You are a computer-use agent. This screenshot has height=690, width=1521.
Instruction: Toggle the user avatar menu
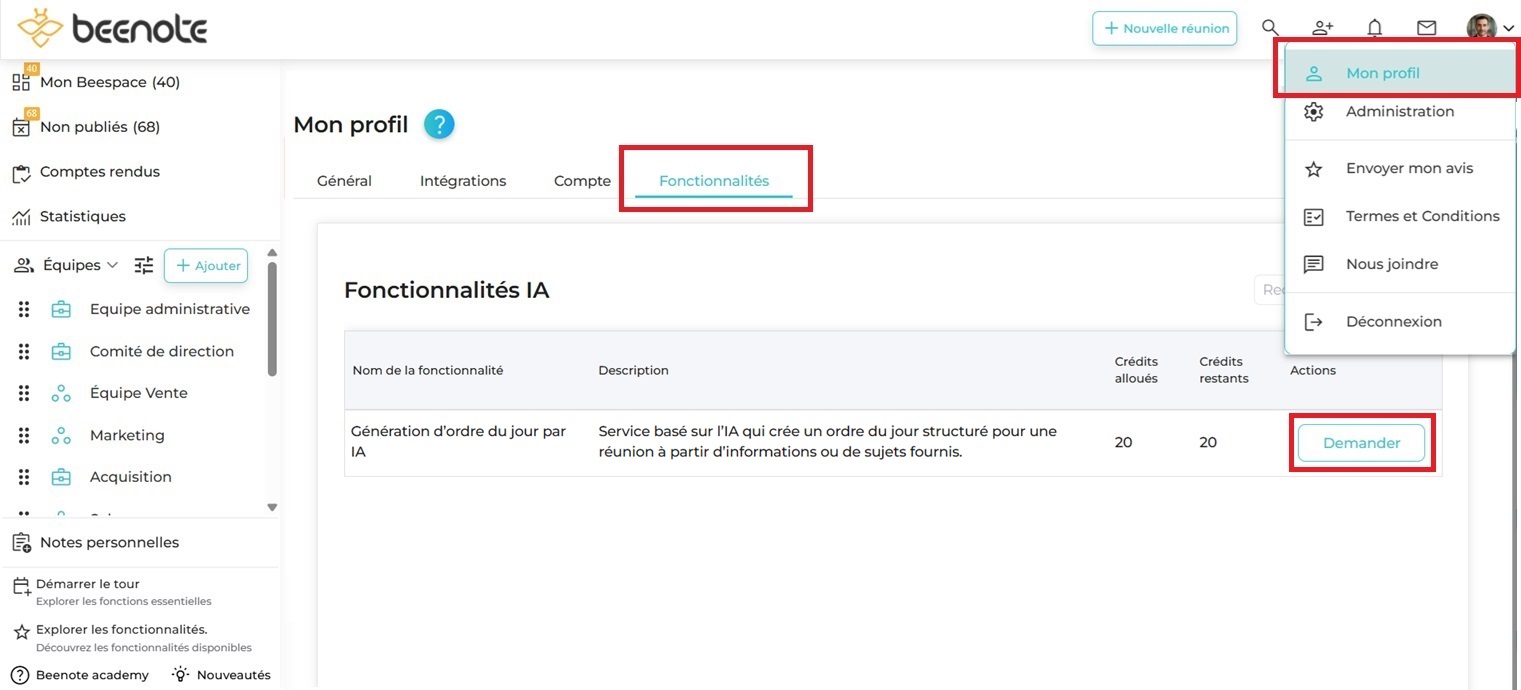click(x=1490, y=28)
